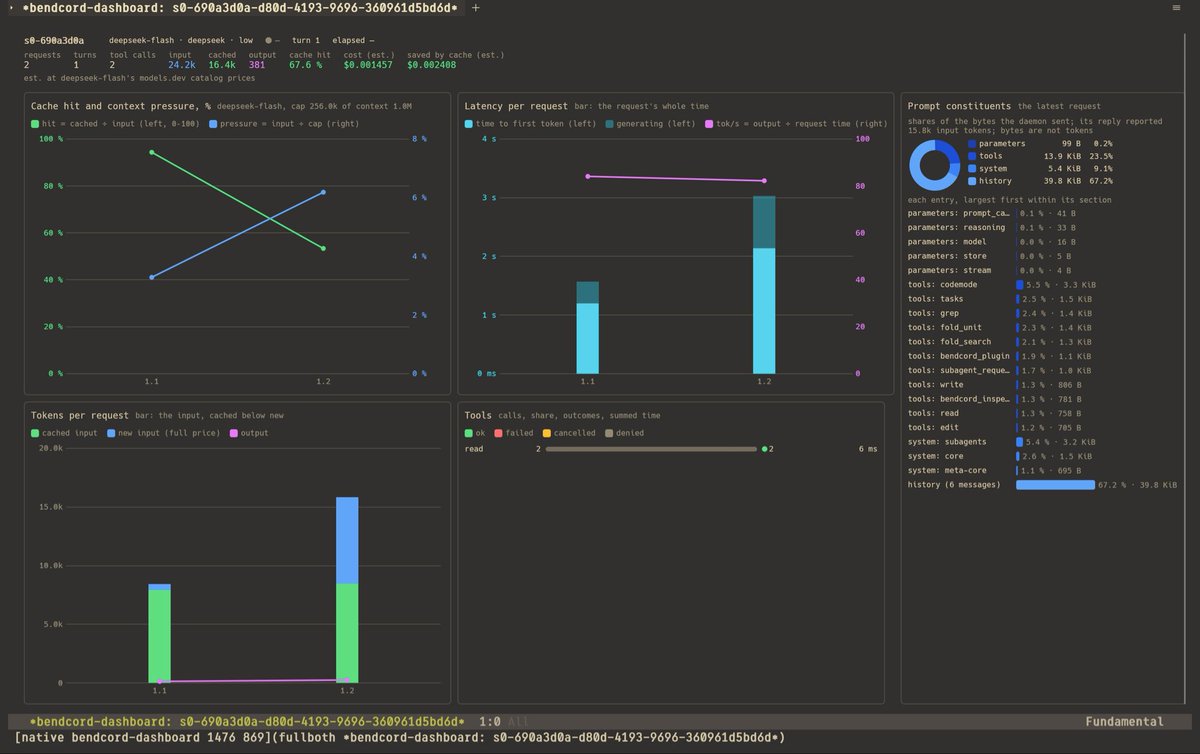Click the Prompt constituents donut chart

tap(933, 165)
